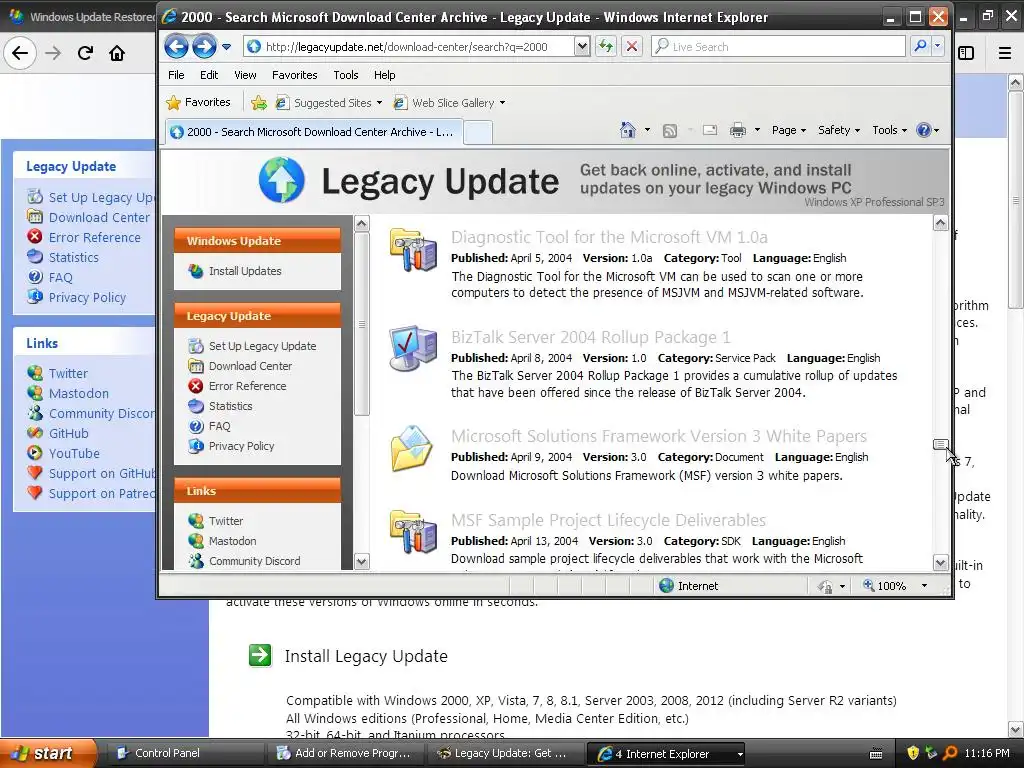Switch to Add or Remove Programs taskbar button

(345, 753)
